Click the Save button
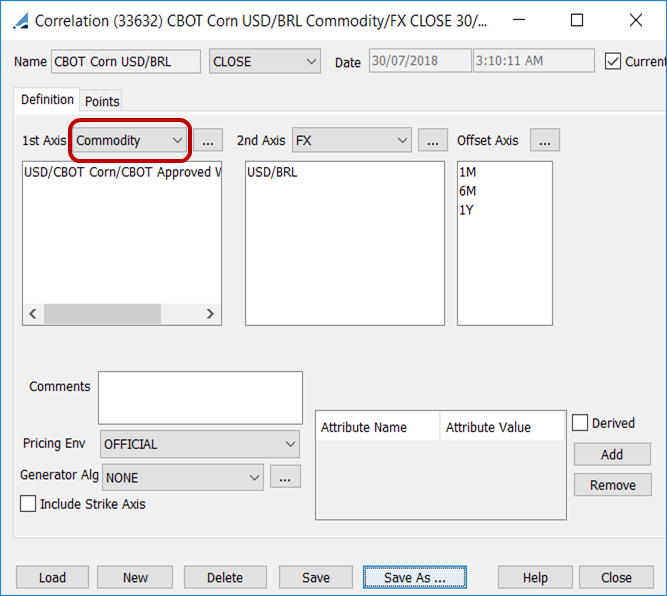Screen dimensions: 667x596 (316, 577)
